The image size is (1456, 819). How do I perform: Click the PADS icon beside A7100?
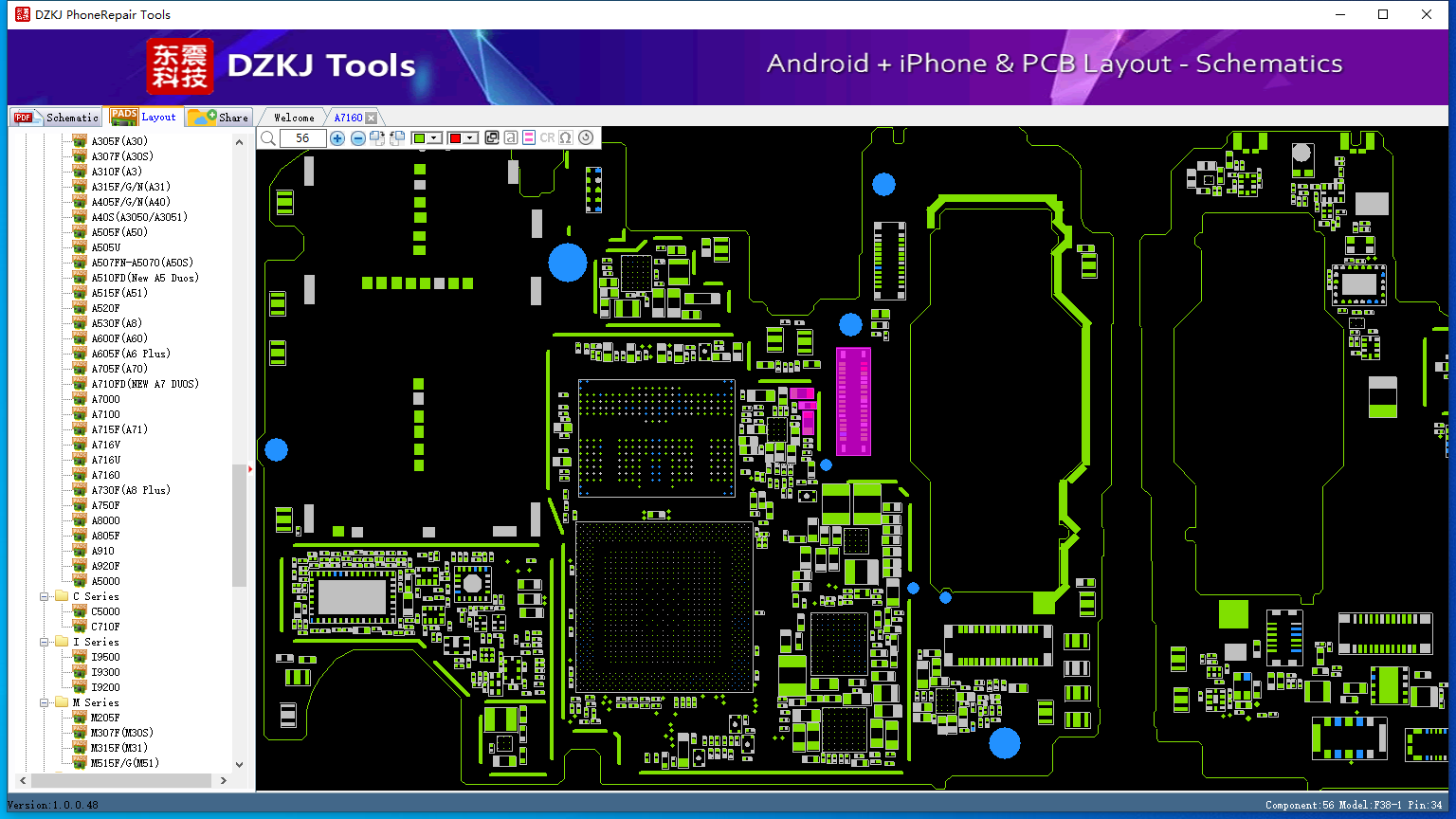tap(80, 414)
